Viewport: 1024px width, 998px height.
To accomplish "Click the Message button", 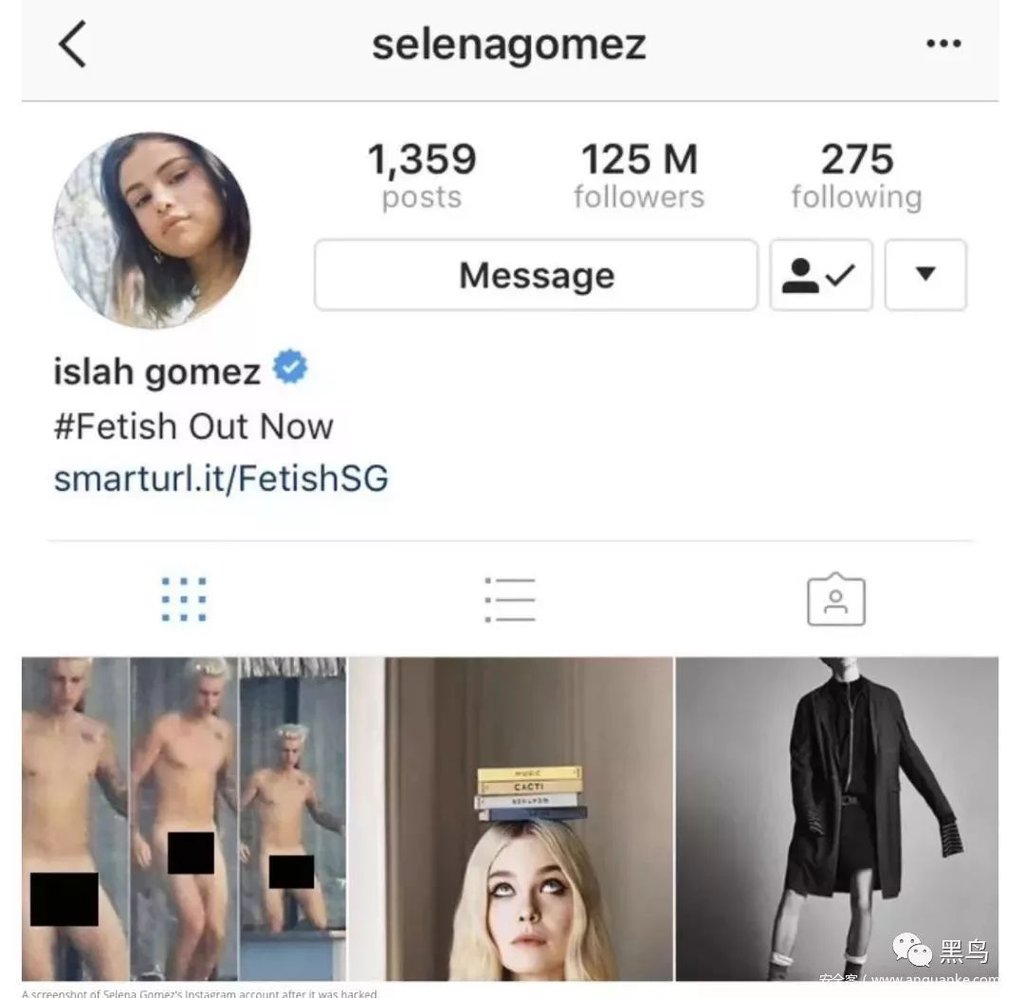I will [x=536, y=275].
